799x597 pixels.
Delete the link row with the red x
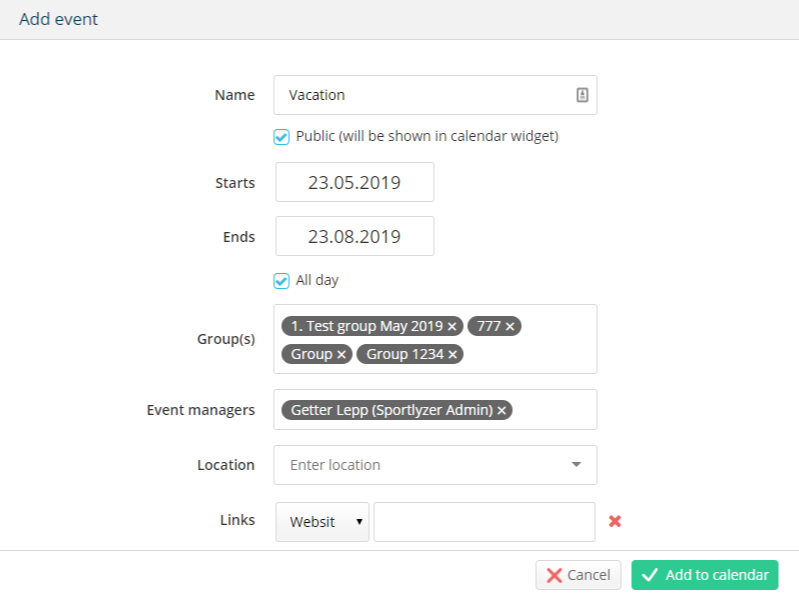tap(615, 521)
